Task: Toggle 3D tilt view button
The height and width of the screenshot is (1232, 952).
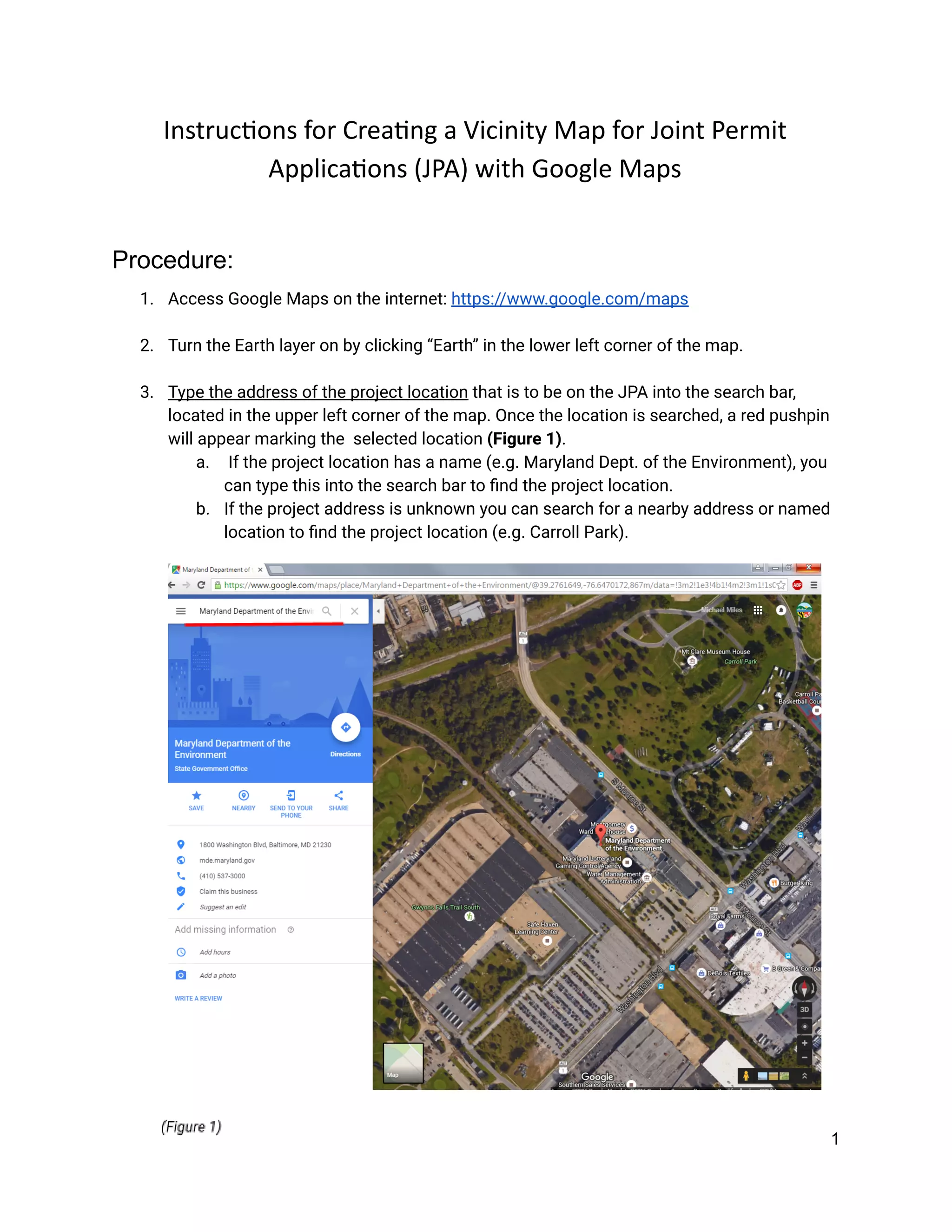Action: 804,1010
